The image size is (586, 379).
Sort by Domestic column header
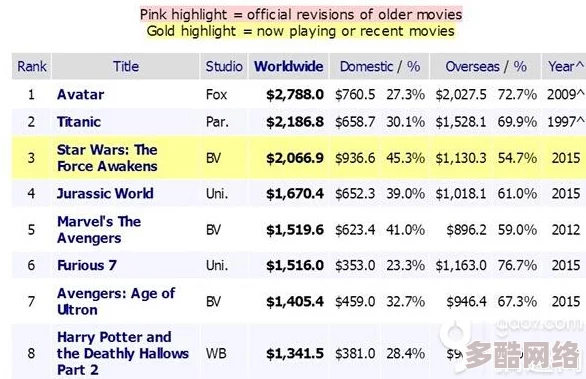(366, 67)
